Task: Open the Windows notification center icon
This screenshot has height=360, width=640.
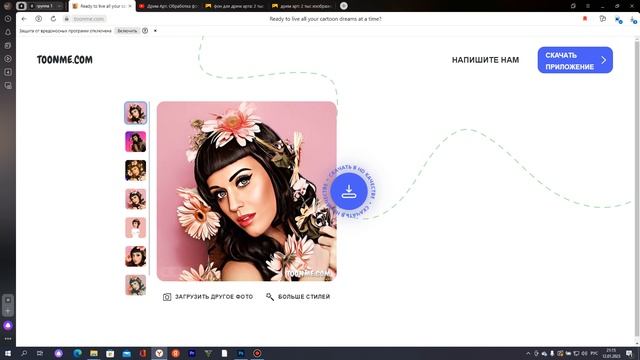Action: (629, 353)
